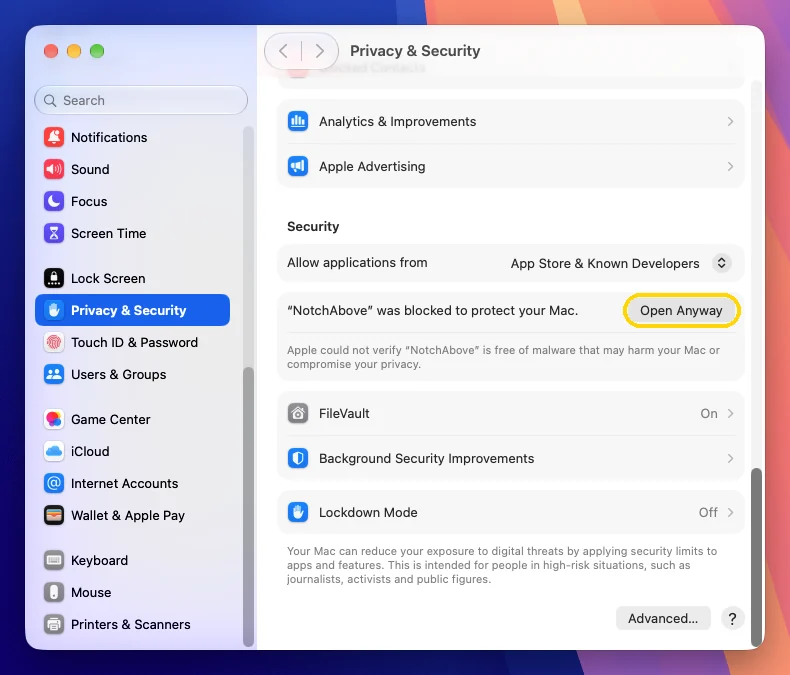The image size is (790, 675).
Task: Click the iCloud cloud icon
Action: tap(54, 451)
